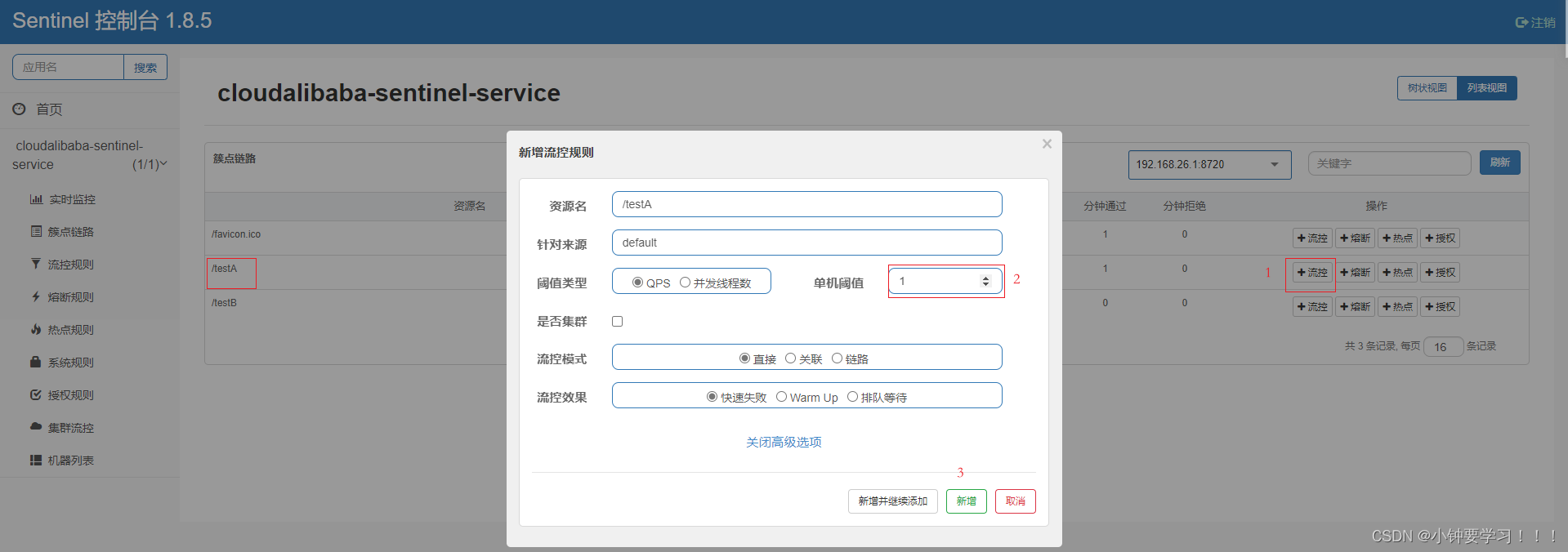1568x552 pixels.
Task: Add 热点 rule for /favicon.ico row
Action: coord(1398,238)
